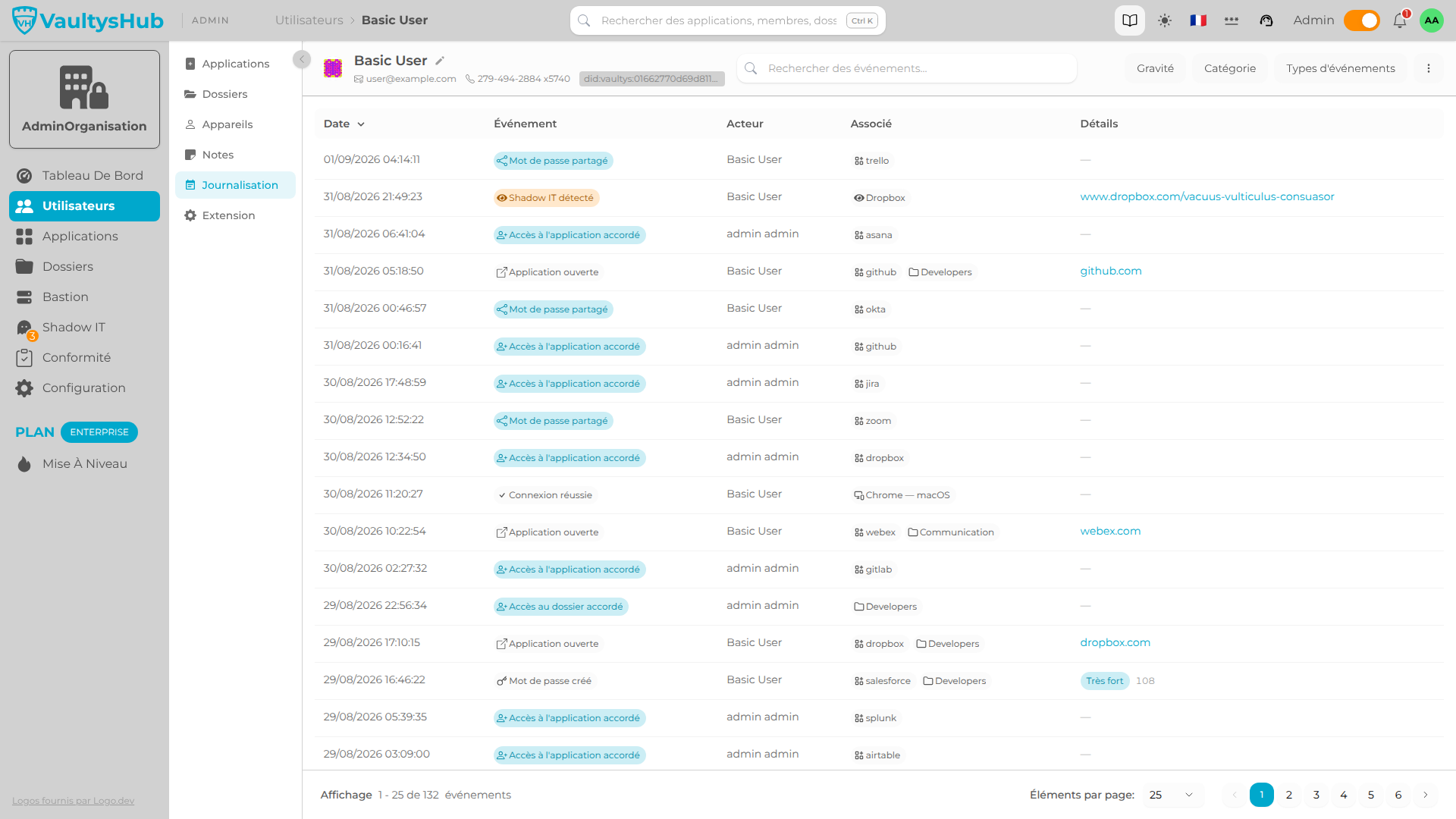The width and height of the screenshot is (1456, 819).
Task: Click the Très fort strength badge
Action: (x=1104, y=681)
